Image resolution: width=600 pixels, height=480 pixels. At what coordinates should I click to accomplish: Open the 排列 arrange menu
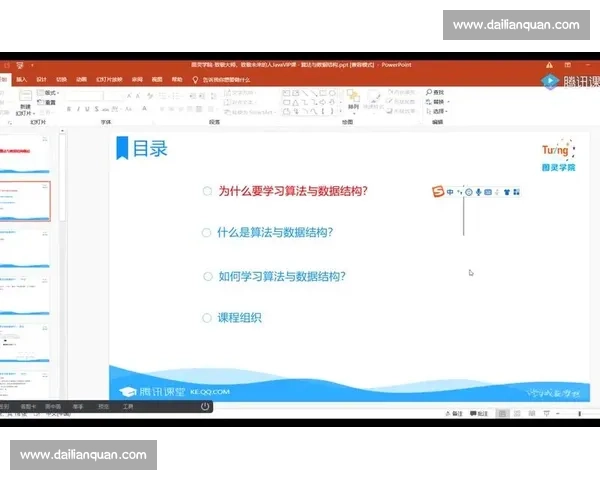pyautogui.click(x=353, y=100)
